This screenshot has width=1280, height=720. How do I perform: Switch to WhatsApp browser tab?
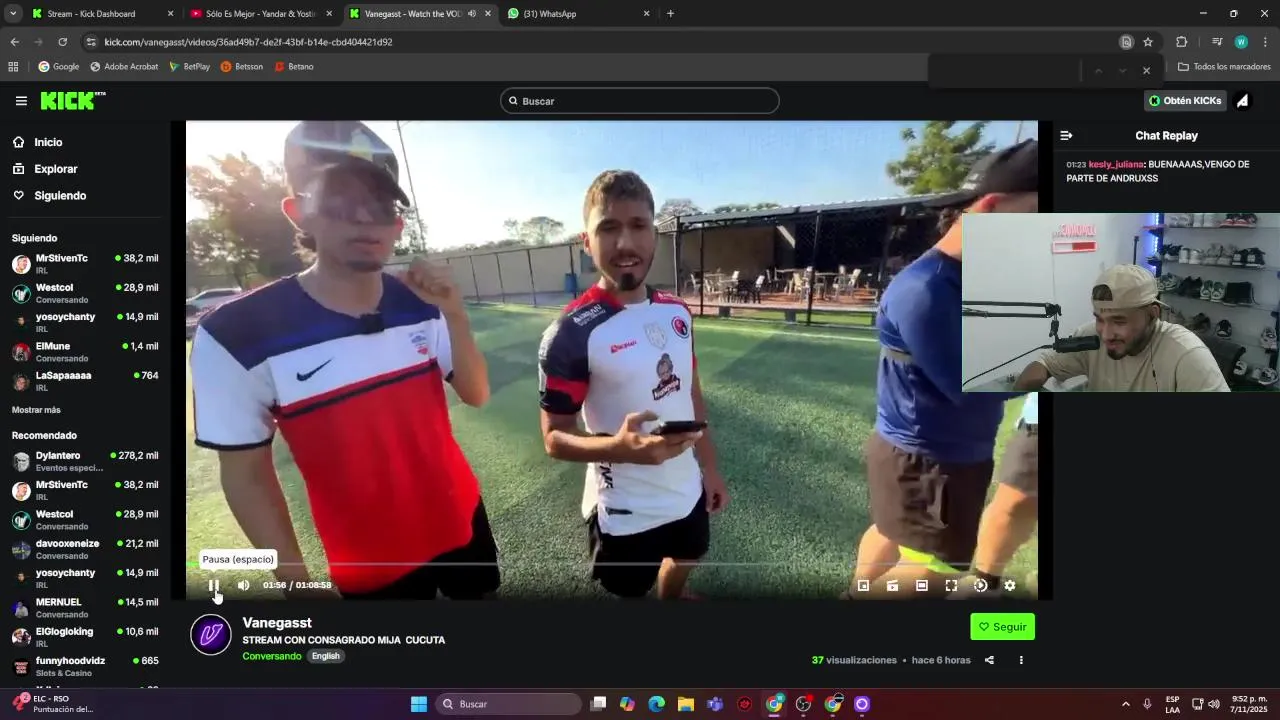(x=578, y=14)
